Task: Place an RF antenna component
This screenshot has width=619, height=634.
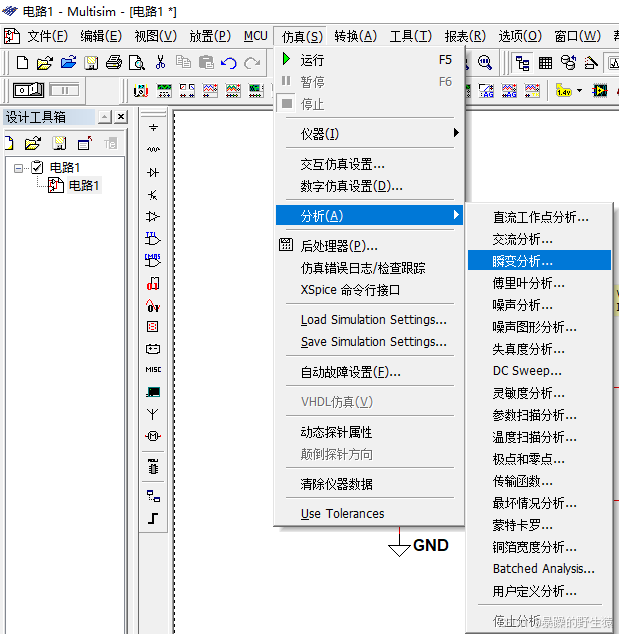Action: 153,414
